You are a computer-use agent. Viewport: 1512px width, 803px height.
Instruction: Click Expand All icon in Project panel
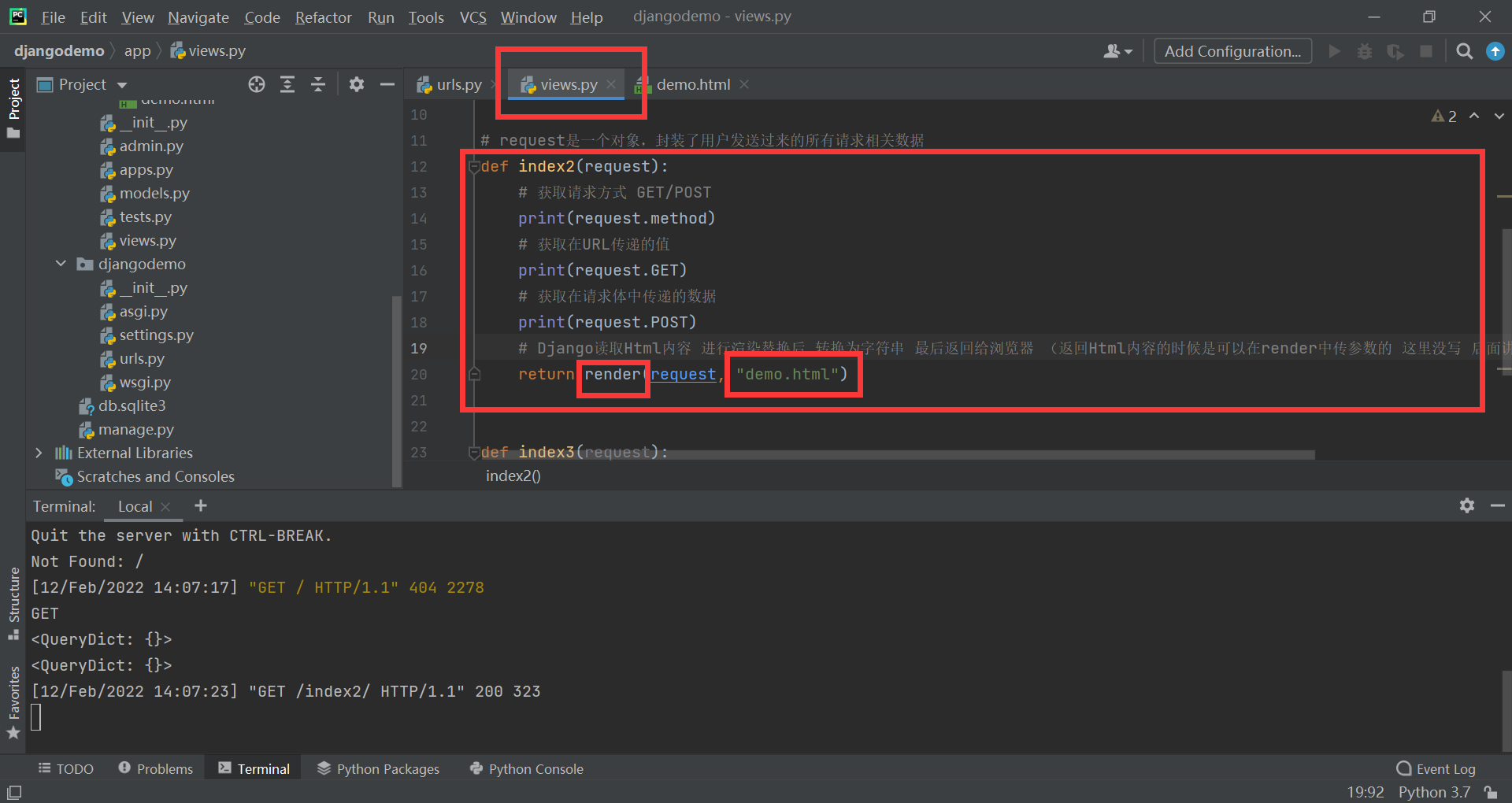(x=287, y=84)
